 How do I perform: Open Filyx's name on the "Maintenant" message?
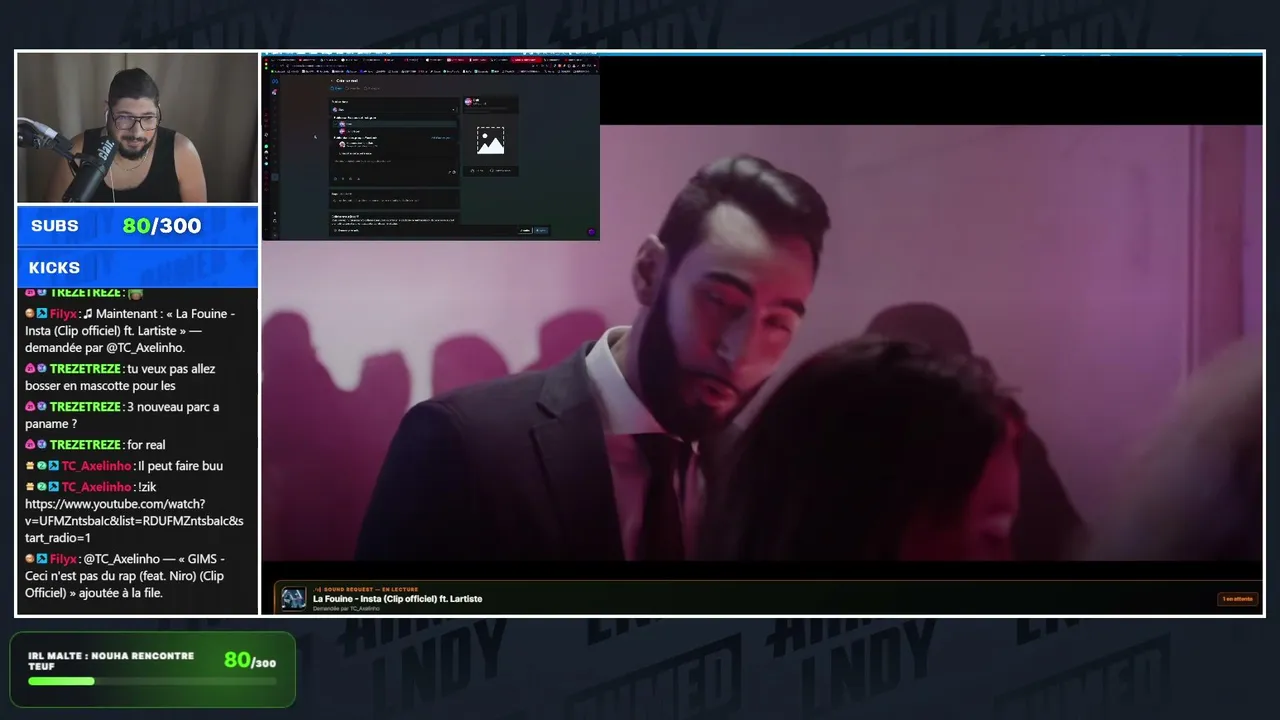pyautogui.click(x=63, y=314)
